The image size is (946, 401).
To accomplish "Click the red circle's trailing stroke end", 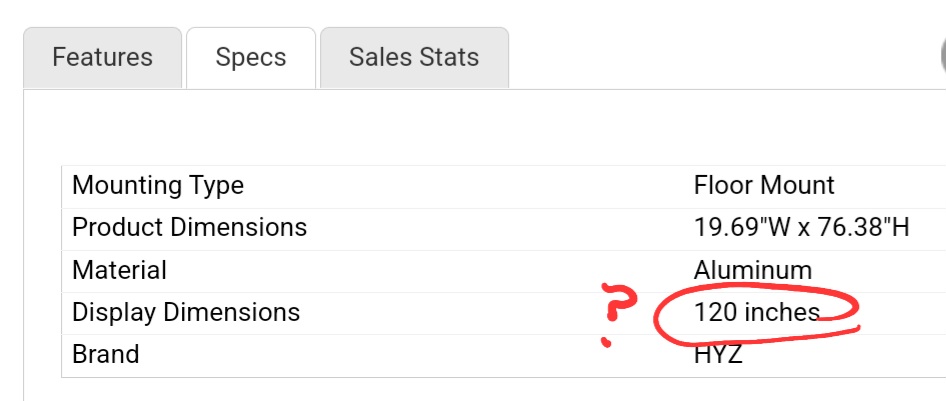I will tap(854, 328).
